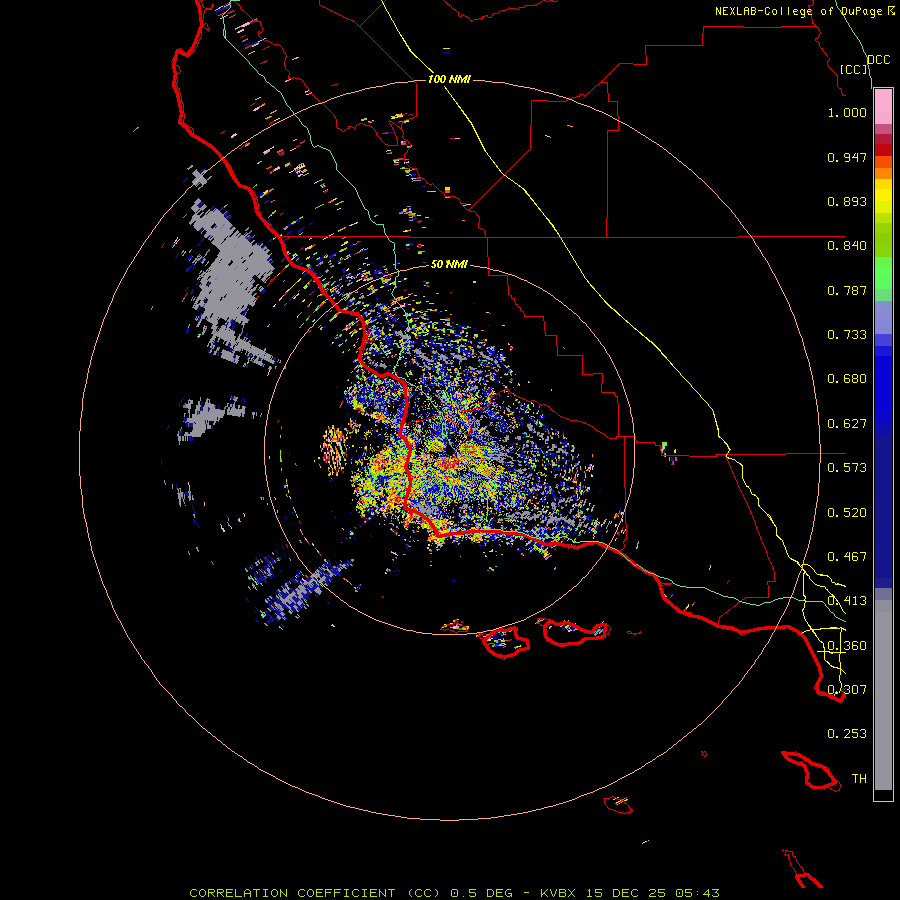Click the Correlation Coefficient KVBX caption text
The height and width of the screenshot is (900, 900).
pyautogui.click(x=454, y=893)
